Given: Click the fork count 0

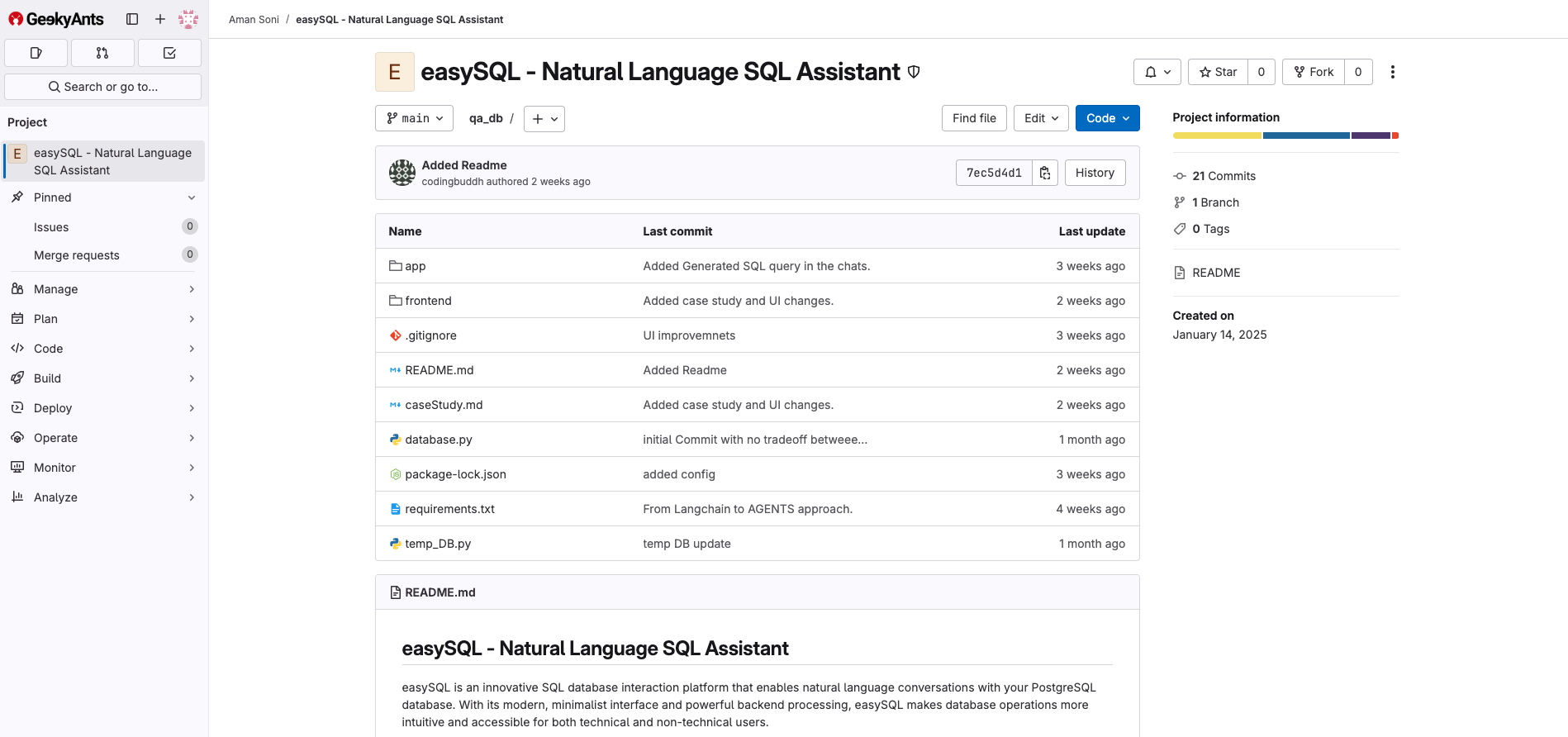Looking at the screenshot, I should tap(1358, 72).
